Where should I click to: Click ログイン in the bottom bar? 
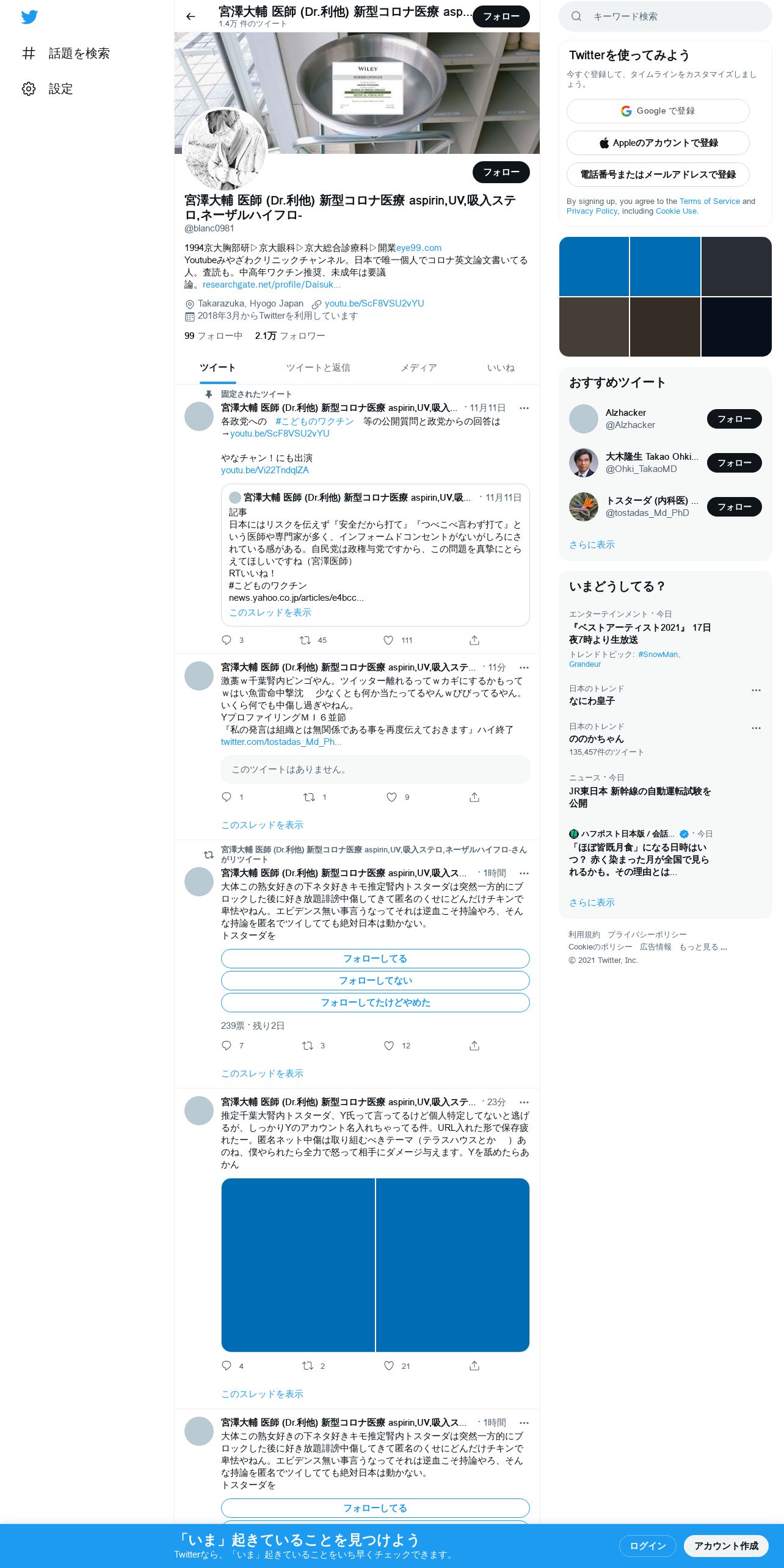647,1546
